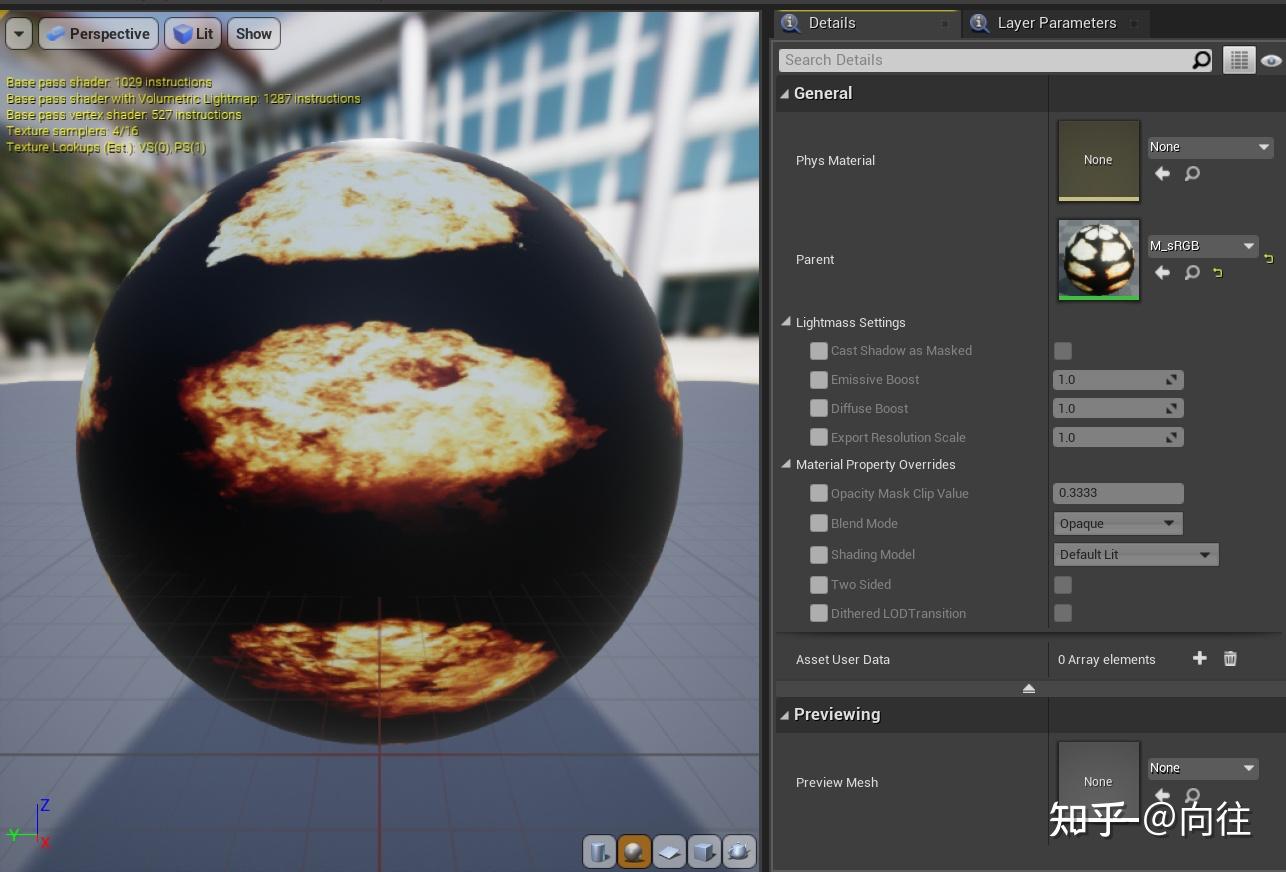Use selected asset arrow for Phys Material
The height and width of the screenshot is (872, 1286).
(x=1162, y=173)
